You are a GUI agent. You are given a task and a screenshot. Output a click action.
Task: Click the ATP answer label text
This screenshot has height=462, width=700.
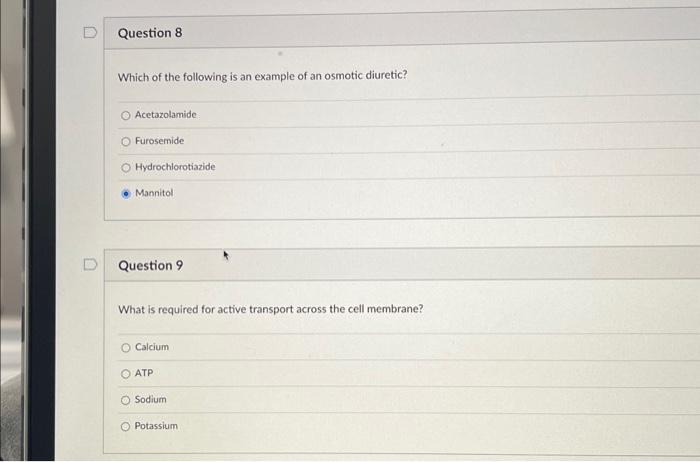tap(144, 373)
